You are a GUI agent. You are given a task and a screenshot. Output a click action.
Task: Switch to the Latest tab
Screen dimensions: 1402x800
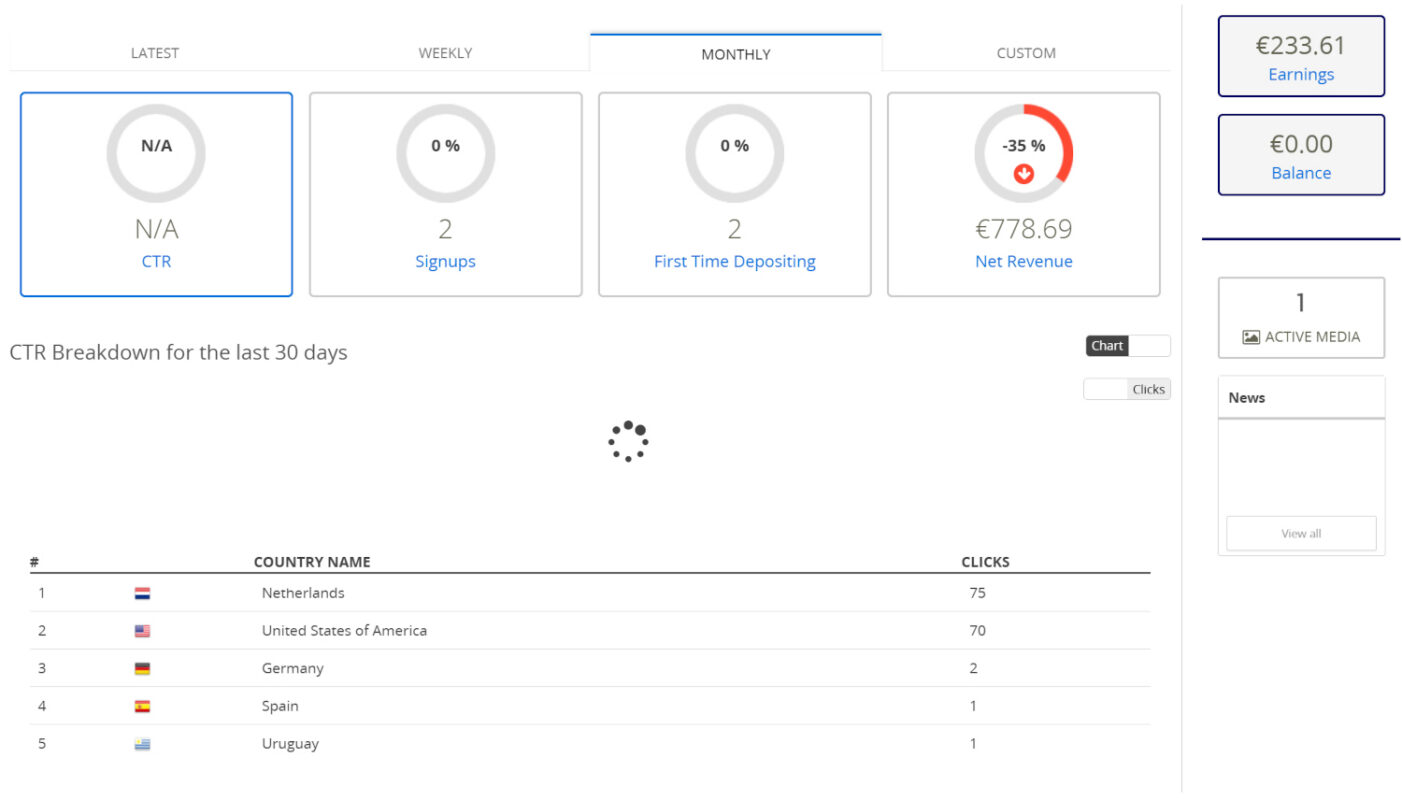(155, 53)
